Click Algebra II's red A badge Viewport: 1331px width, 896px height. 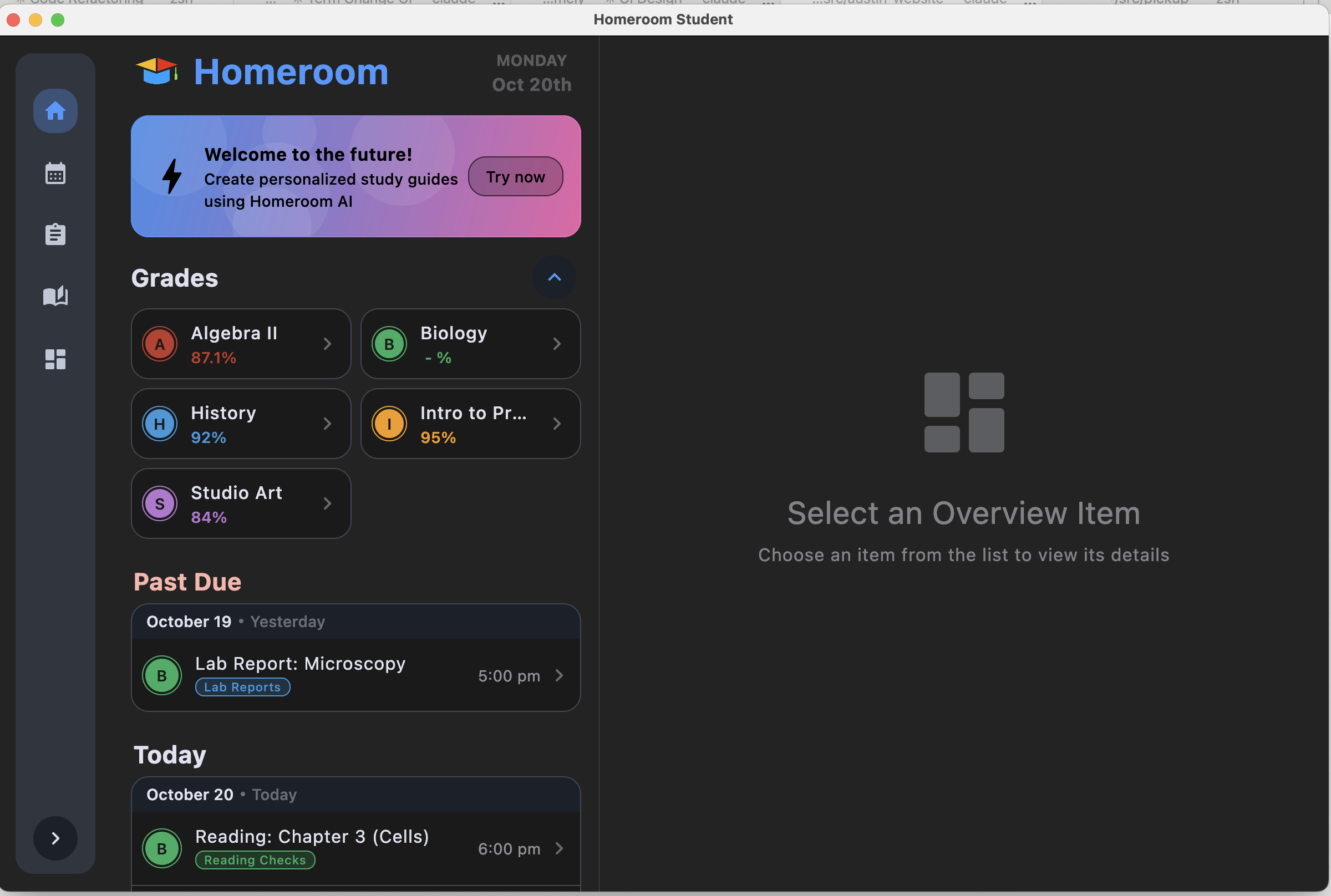160,344
